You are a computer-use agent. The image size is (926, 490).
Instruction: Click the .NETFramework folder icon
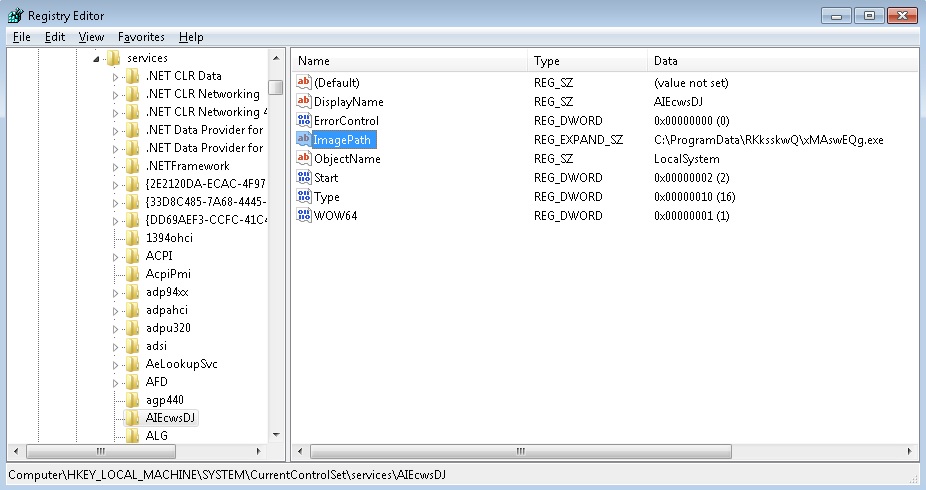click(x=133, y=166)
